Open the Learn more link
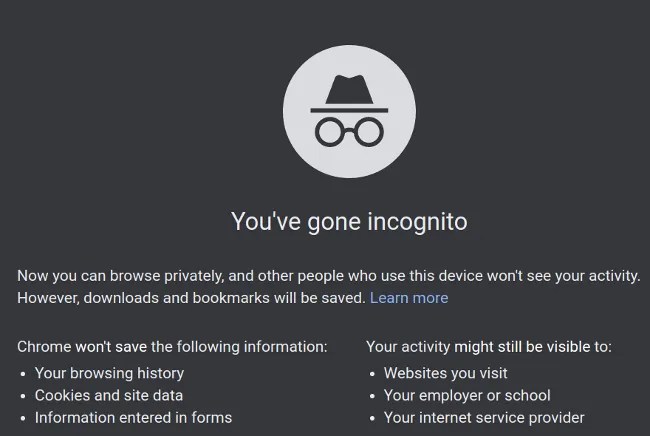 409,298
